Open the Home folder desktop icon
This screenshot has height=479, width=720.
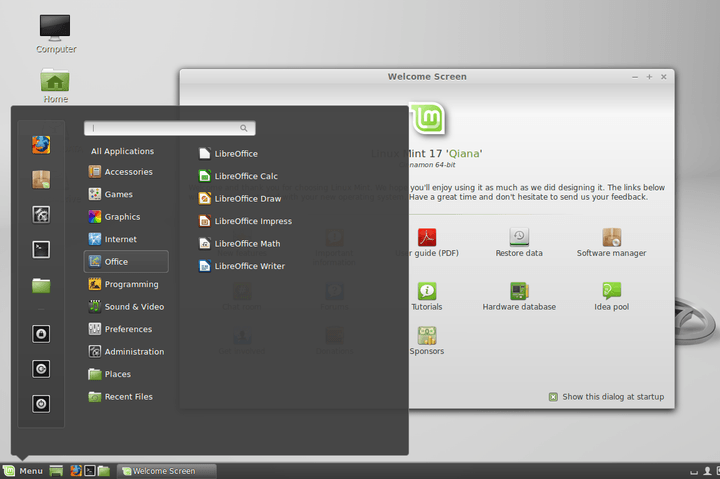(x=55, y=86)
